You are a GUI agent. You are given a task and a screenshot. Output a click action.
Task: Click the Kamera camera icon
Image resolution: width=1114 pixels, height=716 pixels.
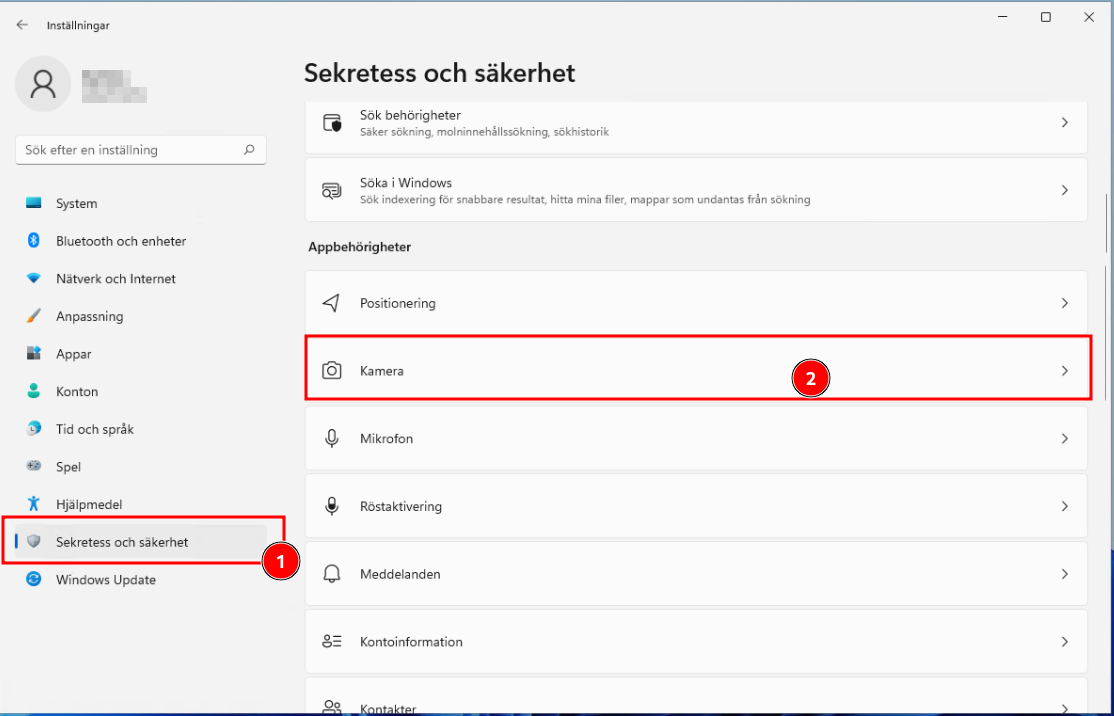point(332,371)
